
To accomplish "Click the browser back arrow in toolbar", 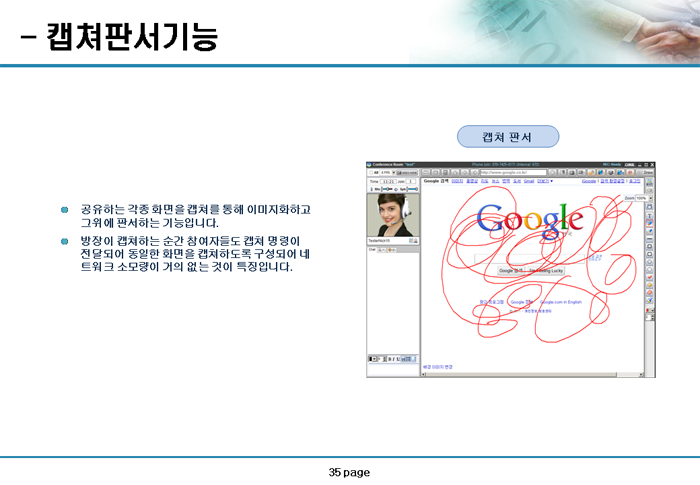I will coord(475,172).
